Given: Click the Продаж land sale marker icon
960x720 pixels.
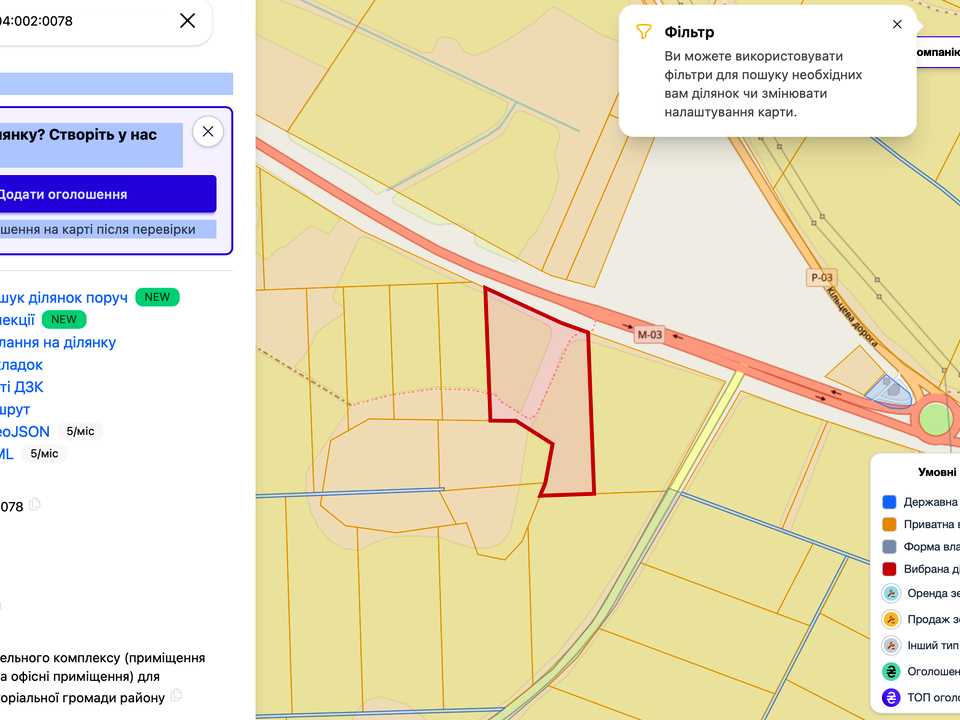Looking at the screenshot, I should point(891,620).
